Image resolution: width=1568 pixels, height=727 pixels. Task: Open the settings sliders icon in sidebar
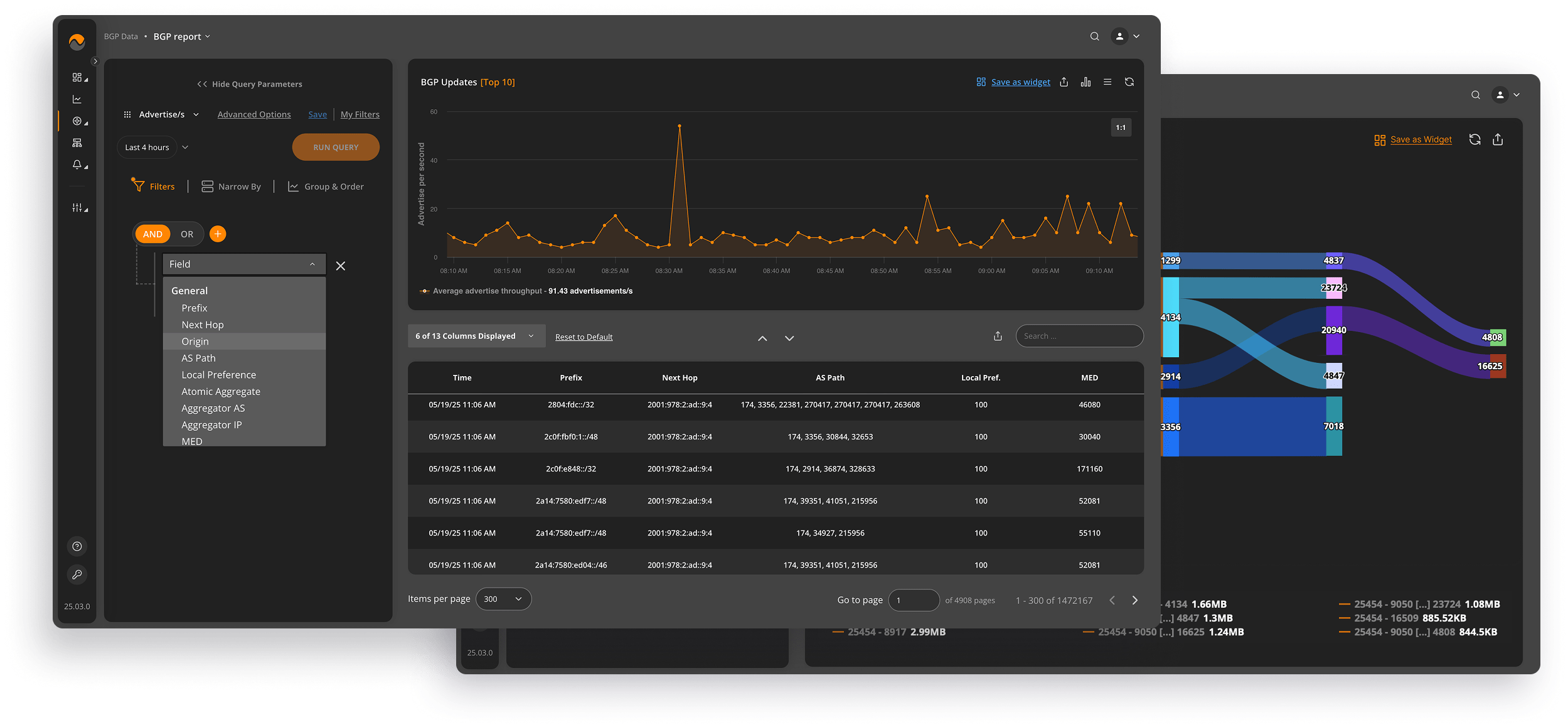point(77,207)
